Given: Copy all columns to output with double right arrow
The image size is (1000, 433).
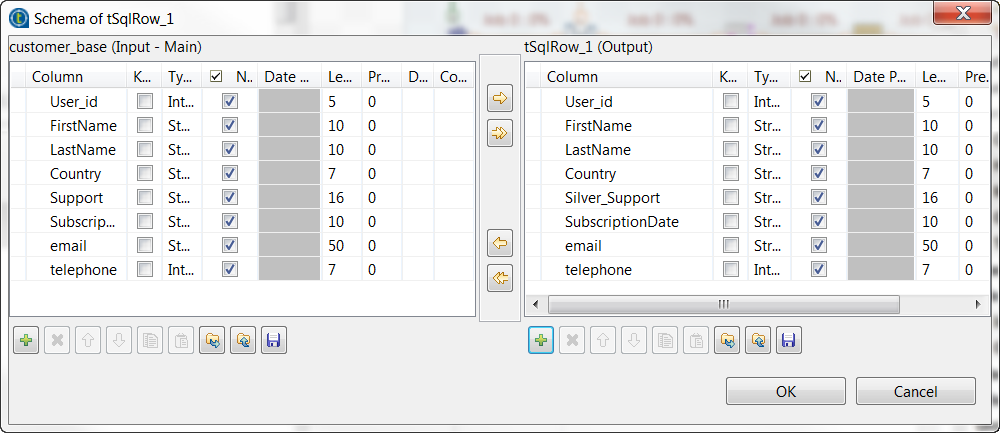Looking at the screenshot, I should [499, 134].
